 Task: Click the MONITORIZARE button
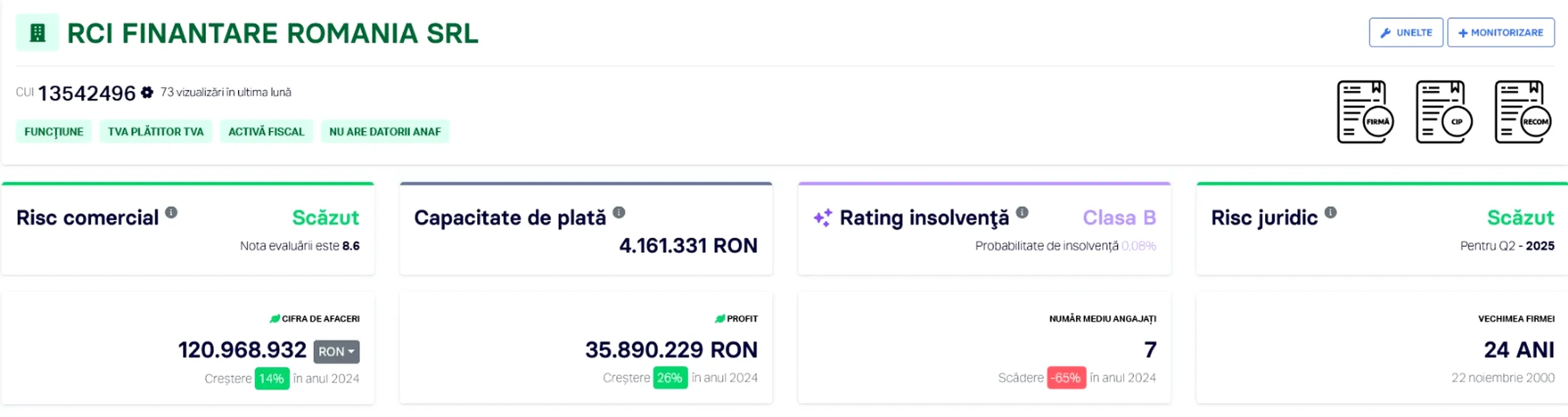pyautogui.click(x=1501, y=33)
